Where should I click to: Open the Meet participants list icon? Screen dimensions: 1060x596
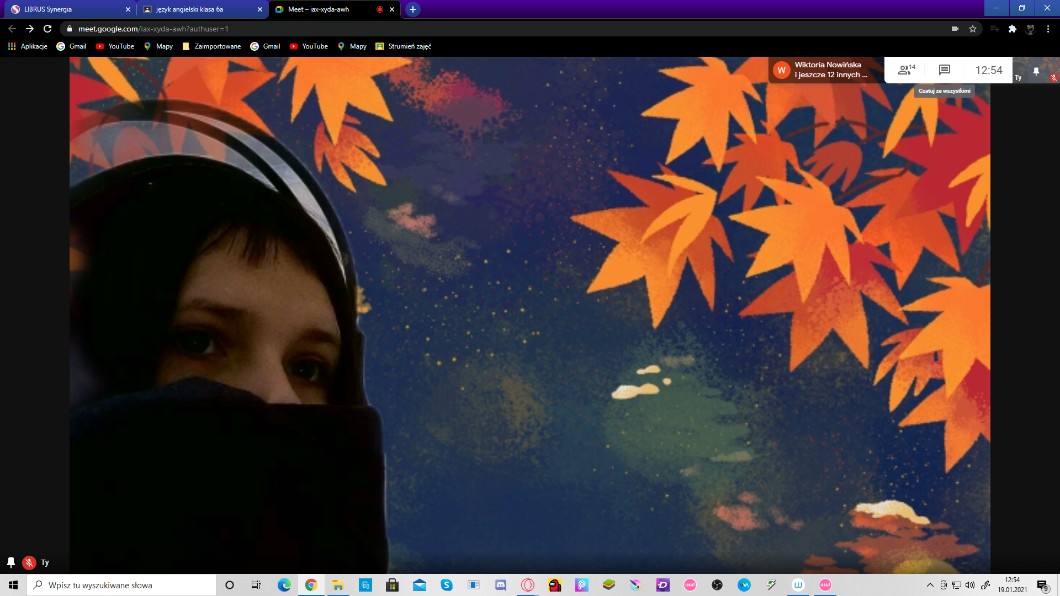tap(906, 70)
